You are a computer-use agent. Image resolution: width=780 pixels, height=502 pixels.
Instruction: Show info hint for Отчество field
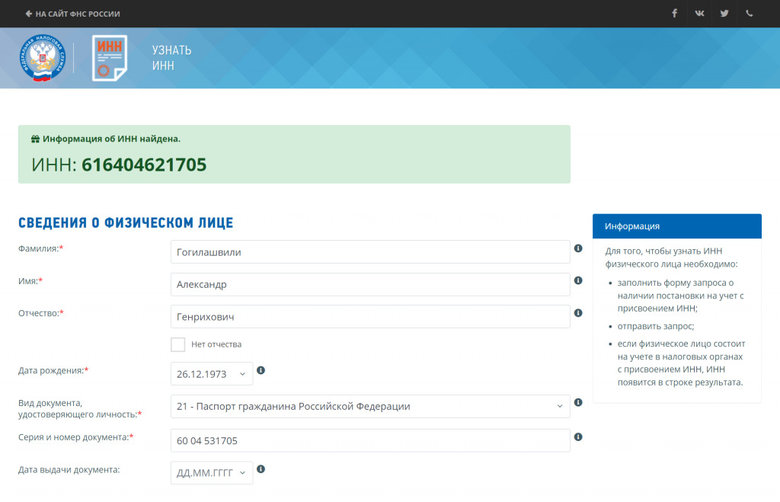tap(578, 313)
